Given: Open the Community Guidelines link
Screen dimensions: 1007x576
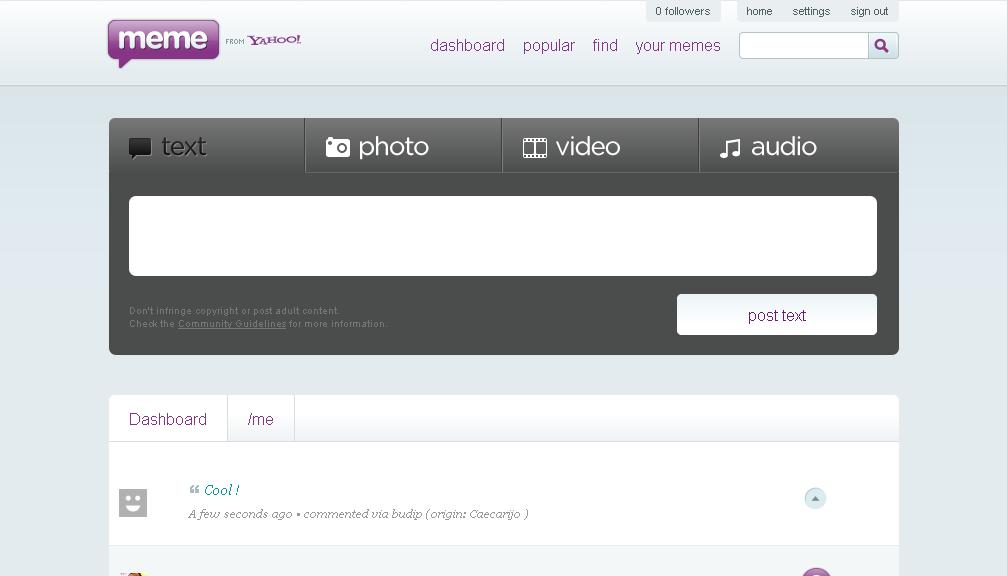Looking at the screenshot, I should (232, 324).
